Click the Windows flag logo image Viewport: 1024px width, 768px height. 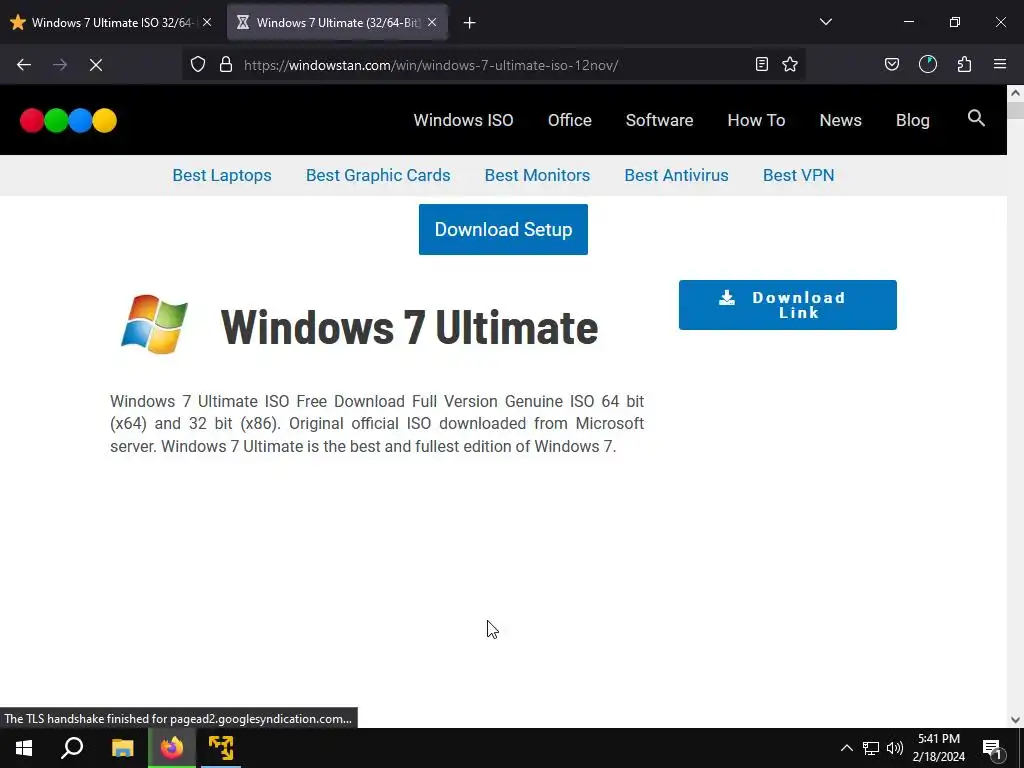coord(155,324)
